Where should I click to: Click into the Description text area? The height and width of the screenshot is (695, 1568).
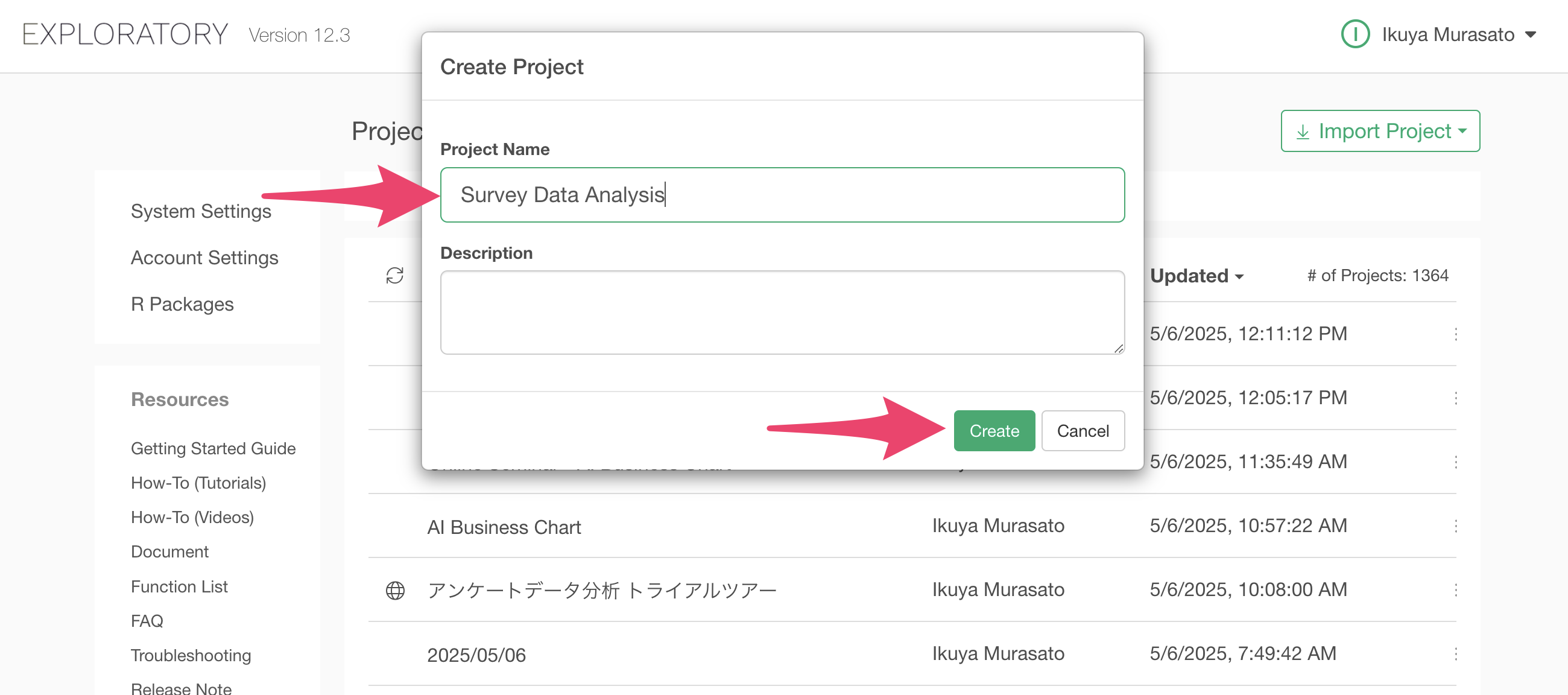click(782, 312)
